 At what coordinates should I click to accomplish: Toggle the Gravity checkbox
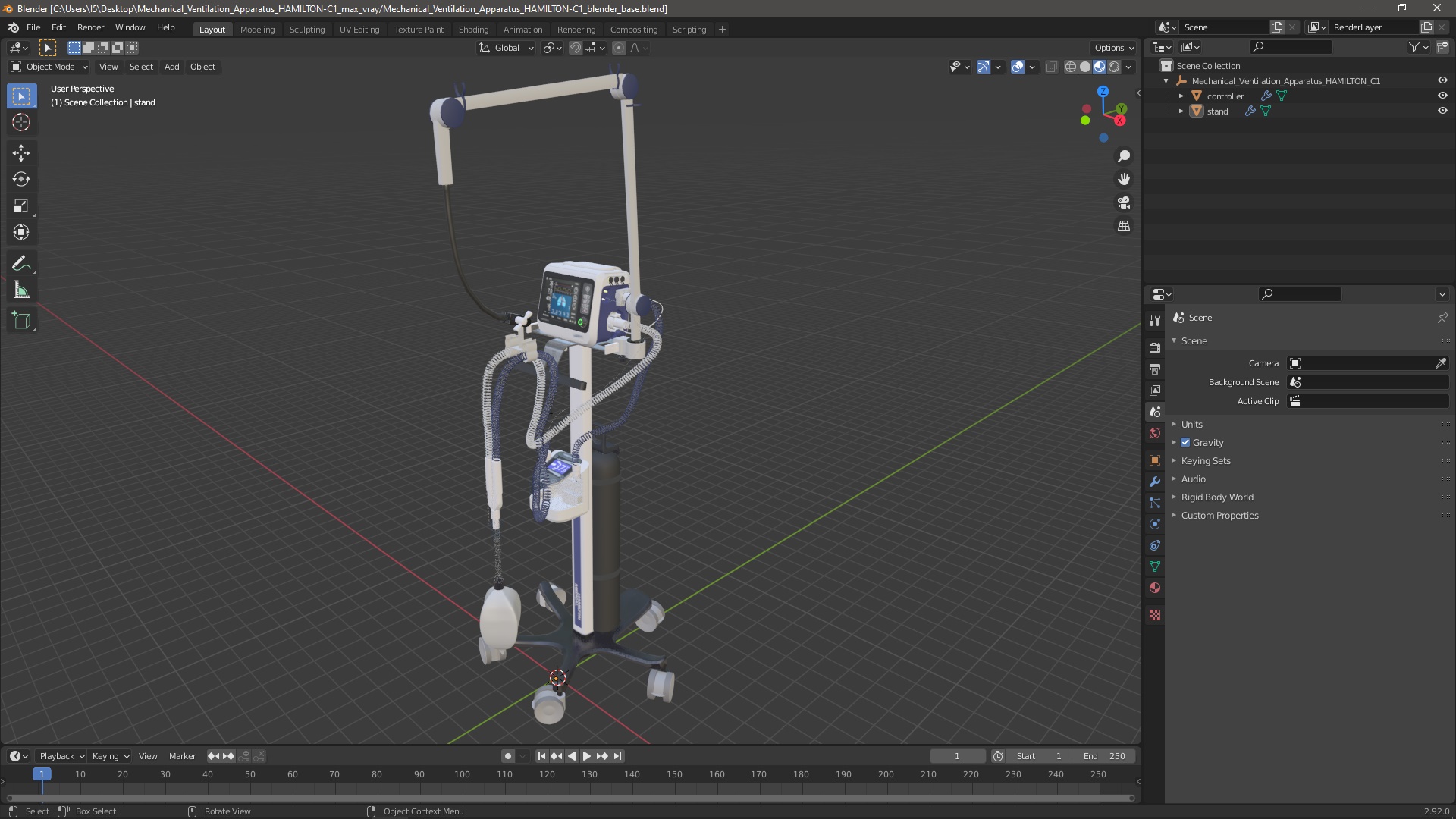point(1185,442)
